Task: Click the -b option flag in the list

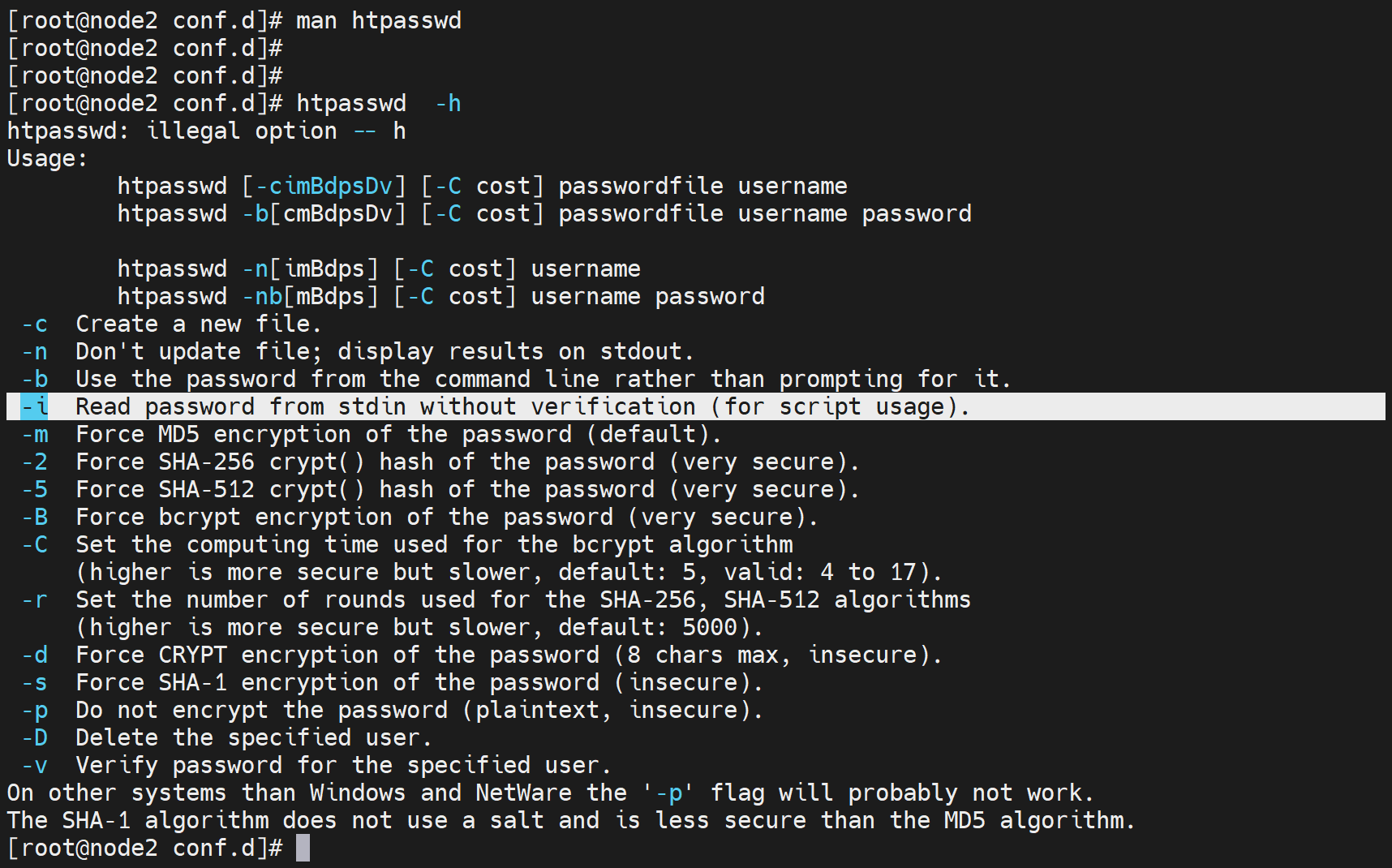Action: [x=35, y=379]
